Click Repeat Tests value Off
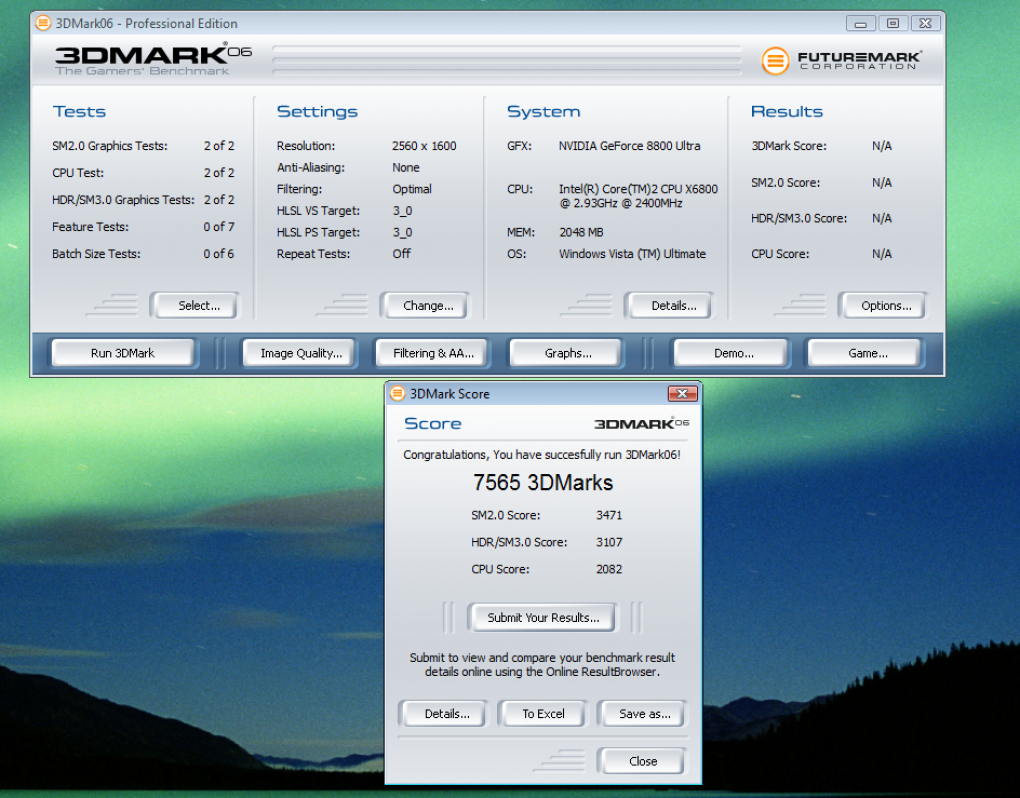This screenshot has height=798, width=1020. pyautogui.click(x=401, y=254)
